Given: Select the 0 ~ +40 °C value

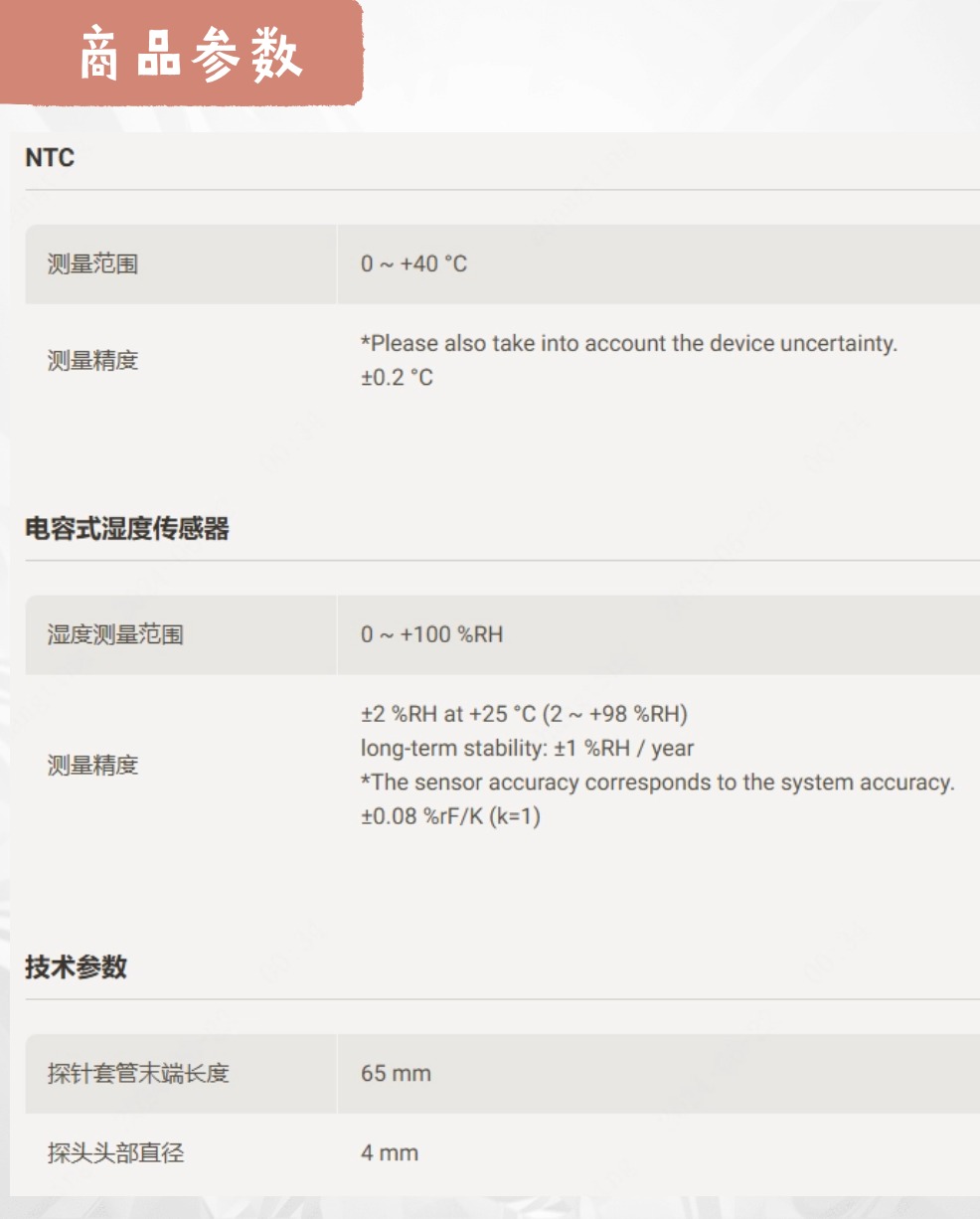Looking at the screenshot, I should pos(413,263).
